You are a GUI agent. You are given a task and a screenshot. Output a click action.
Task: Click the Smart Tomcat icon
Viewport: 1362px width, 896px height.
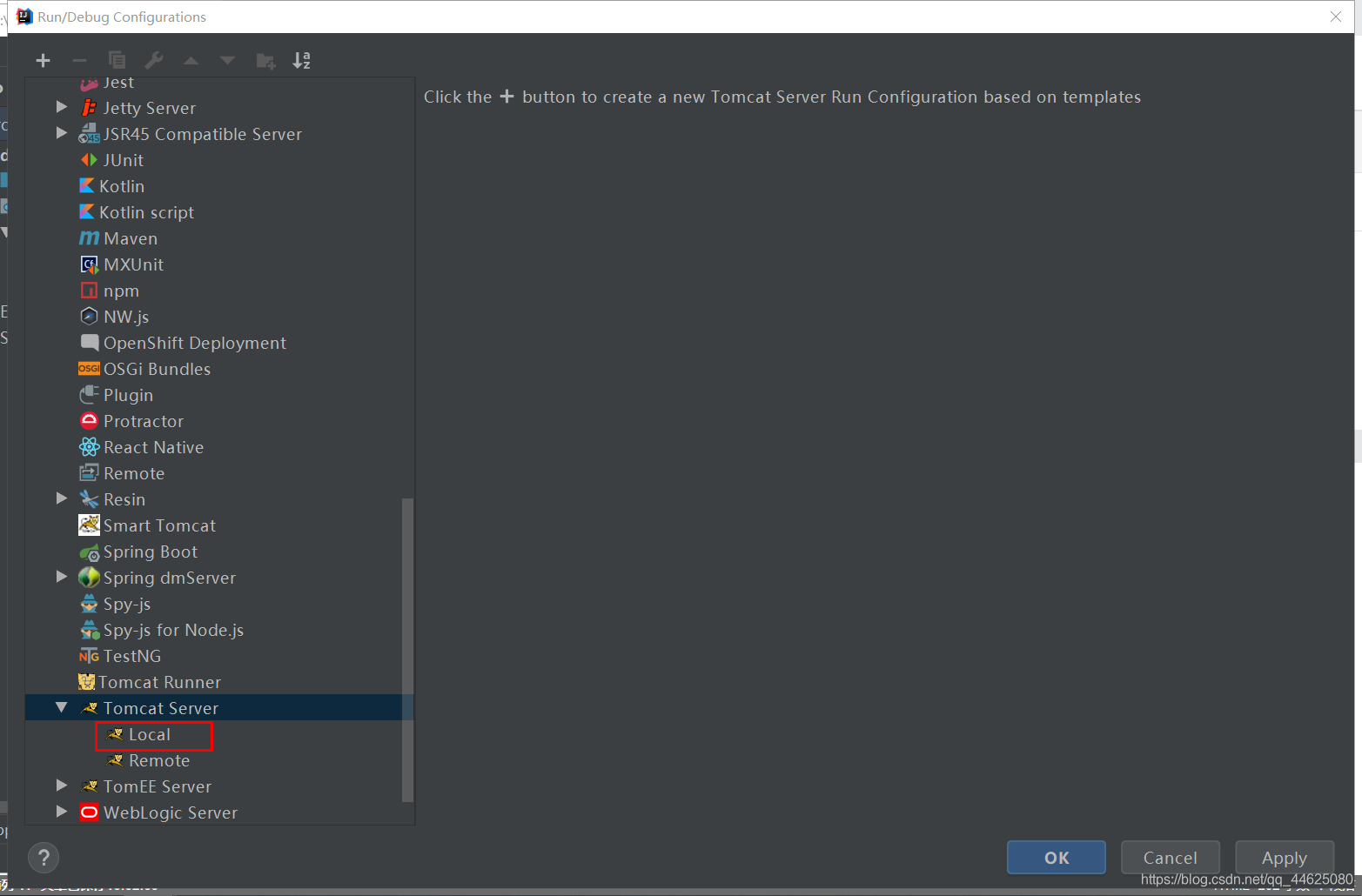pyautogui.click(x=89, y=525)
